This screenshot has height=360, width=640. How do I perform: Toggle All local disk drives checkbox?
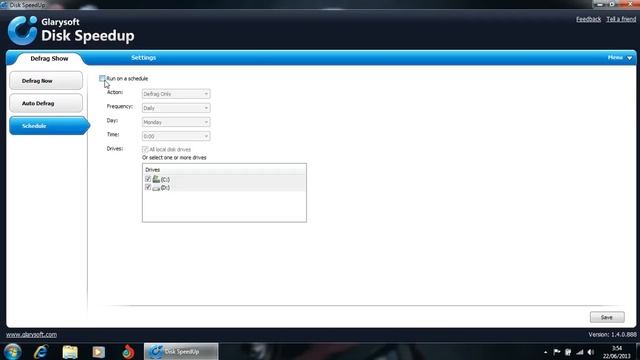coord(145,149)
